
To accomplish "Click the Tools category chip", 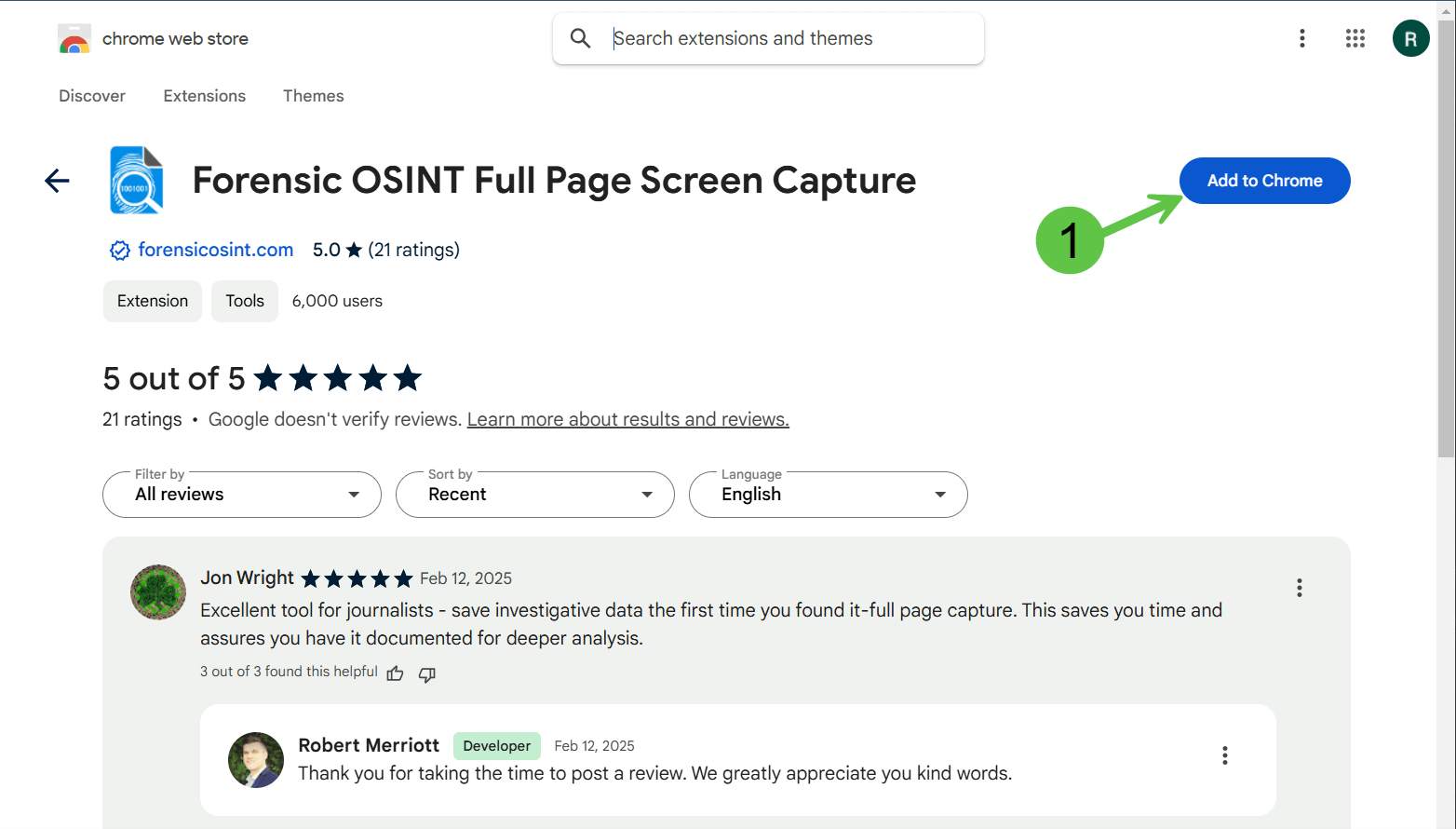I will (x=245, y=301).
